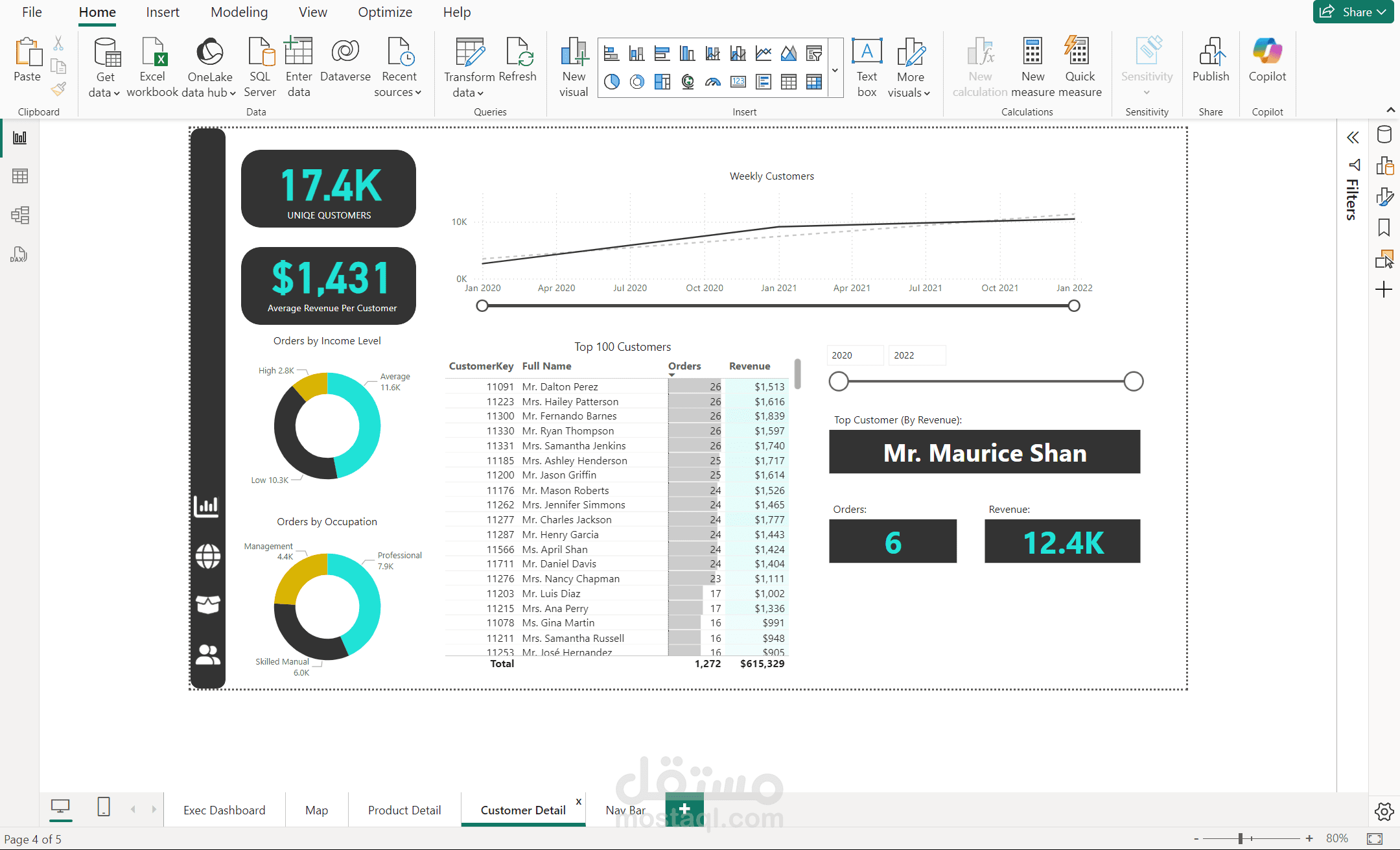The width and height of the screenshot is (1400, 850).
Task: Create a Quick measure
Action: [x=1080, y=67]
